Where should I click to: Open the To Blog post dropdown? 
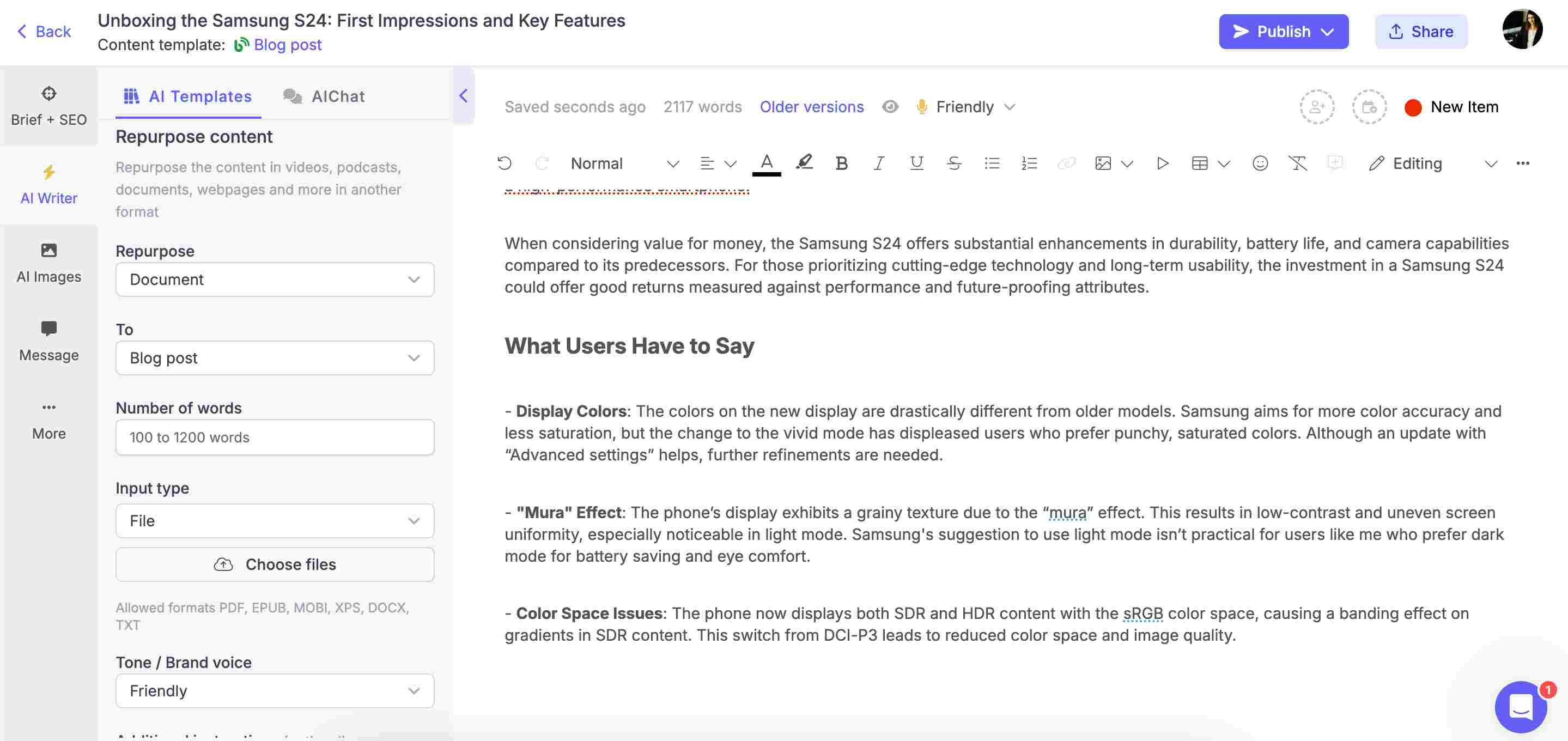275,358
